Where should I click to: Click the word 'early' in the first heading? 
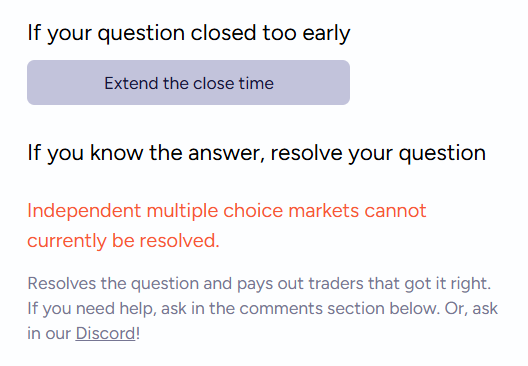click(x=326, y=34)
